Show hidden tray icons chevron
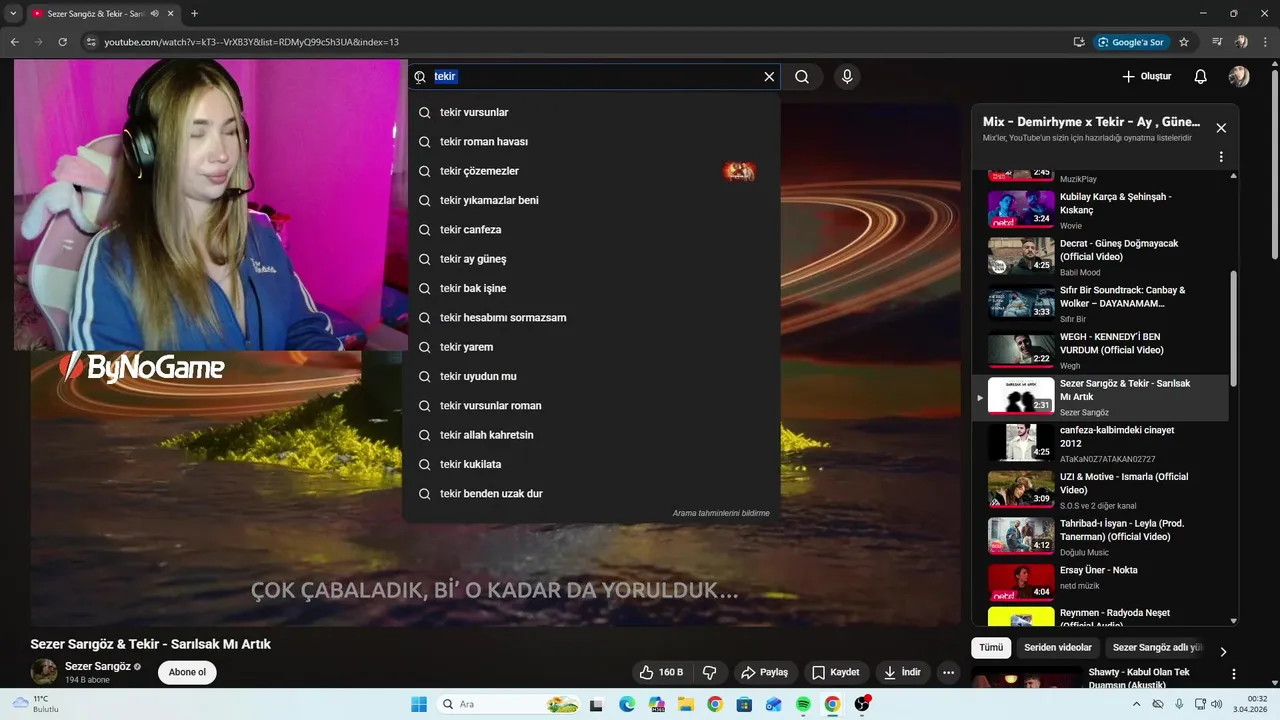 pos(1138,704)
